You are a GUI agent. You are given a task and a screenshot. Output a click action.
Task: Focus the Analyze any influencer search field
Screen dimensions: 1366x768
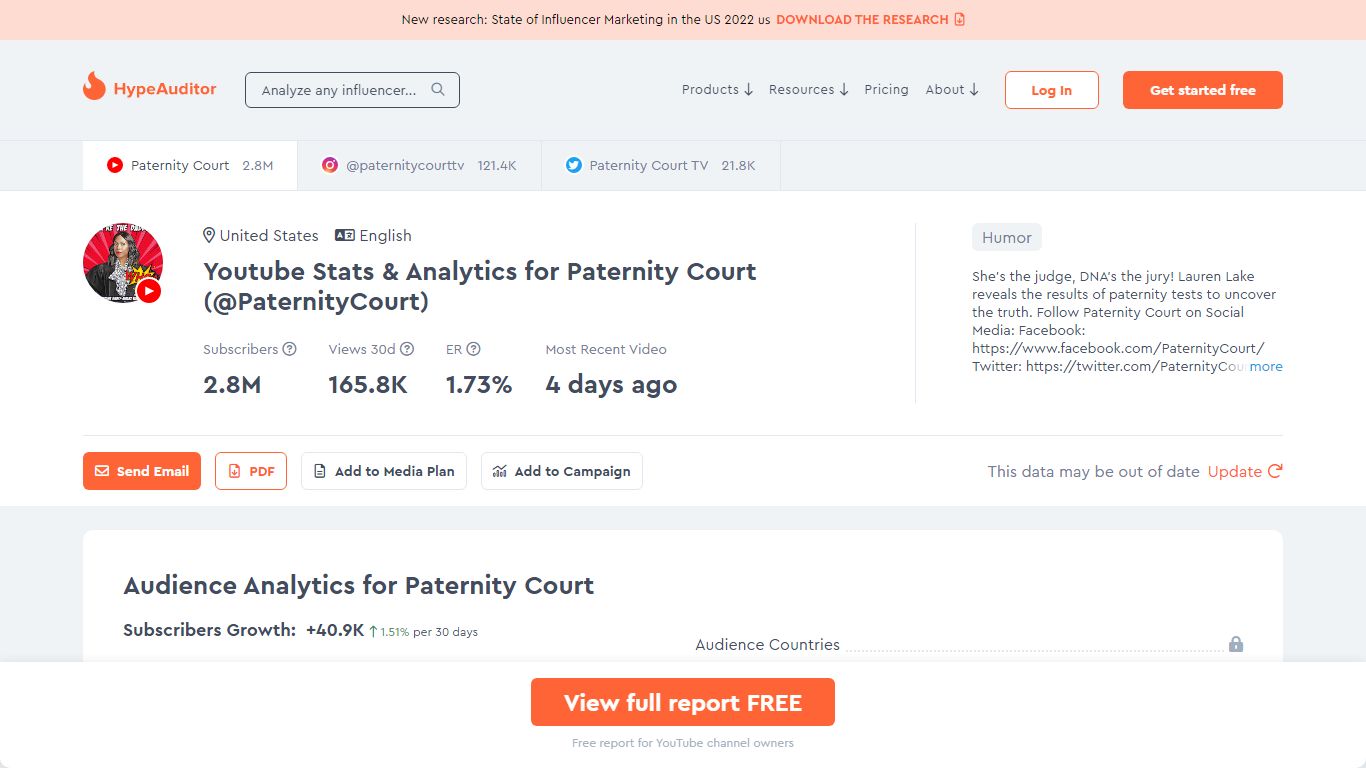[x=352, y=90]
